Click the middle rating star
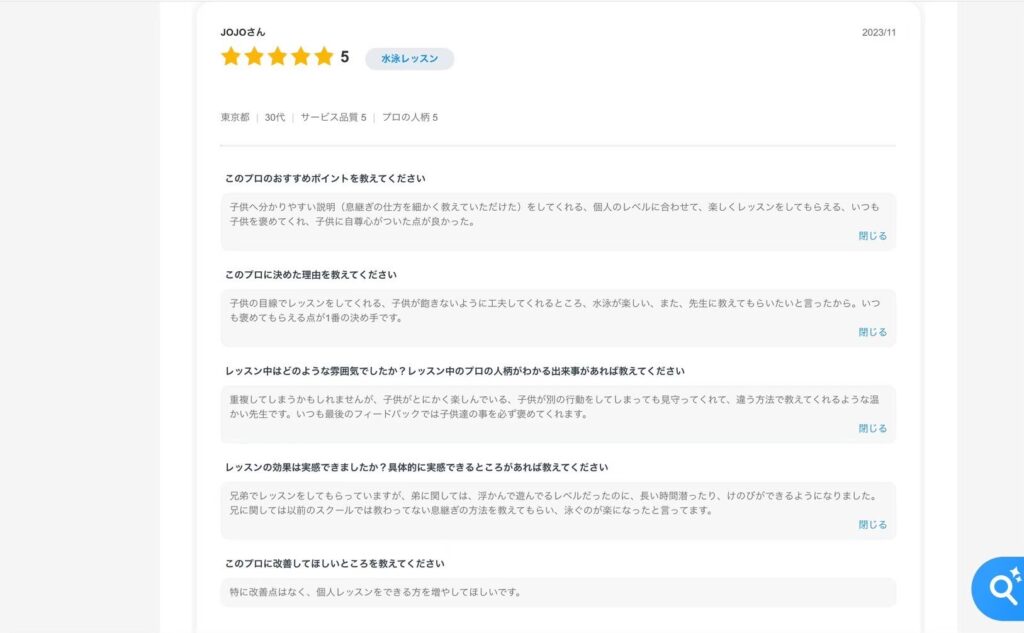Image resolution: width=1024 pixels, height=633 pixels. (x=277, y=57)
